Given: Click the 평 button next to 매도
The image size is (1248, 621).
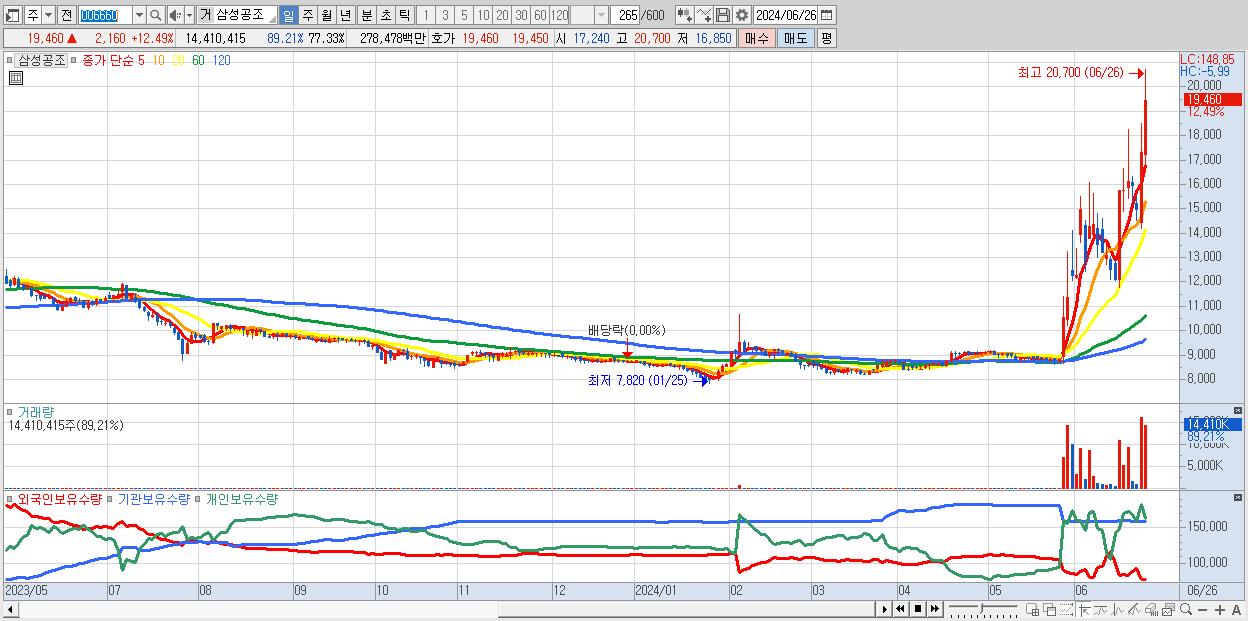Looking at the screenshot, I should tap(826, 38).
